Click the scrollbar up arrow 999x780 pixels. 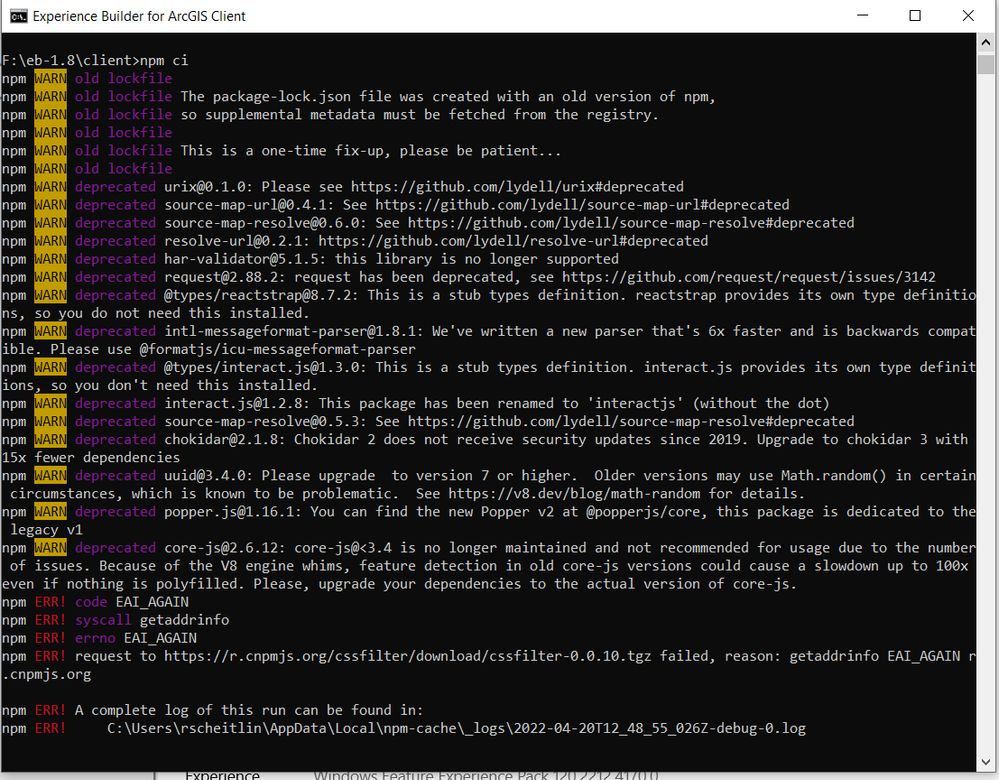click(986, 43)
